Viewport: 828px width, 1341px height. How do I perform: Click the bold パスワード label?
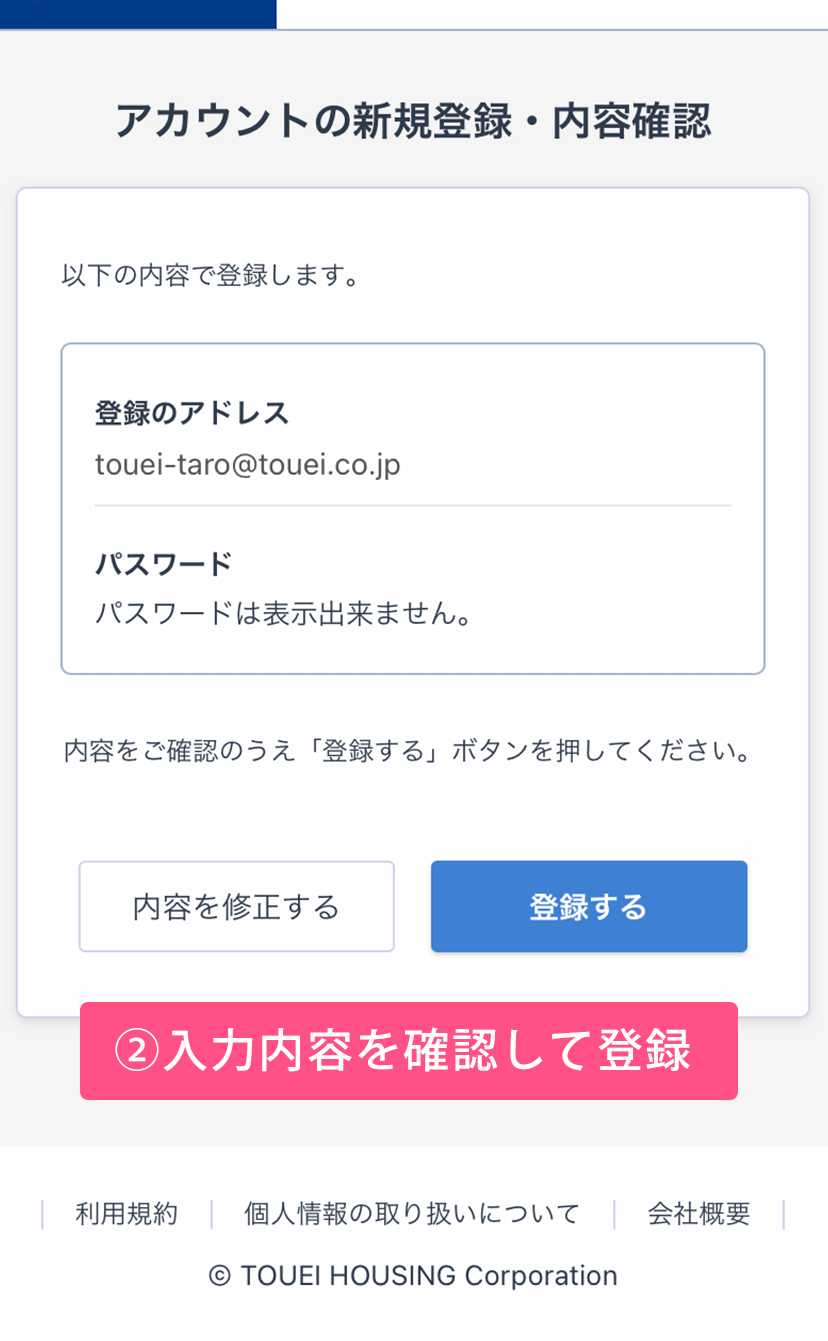164,563
